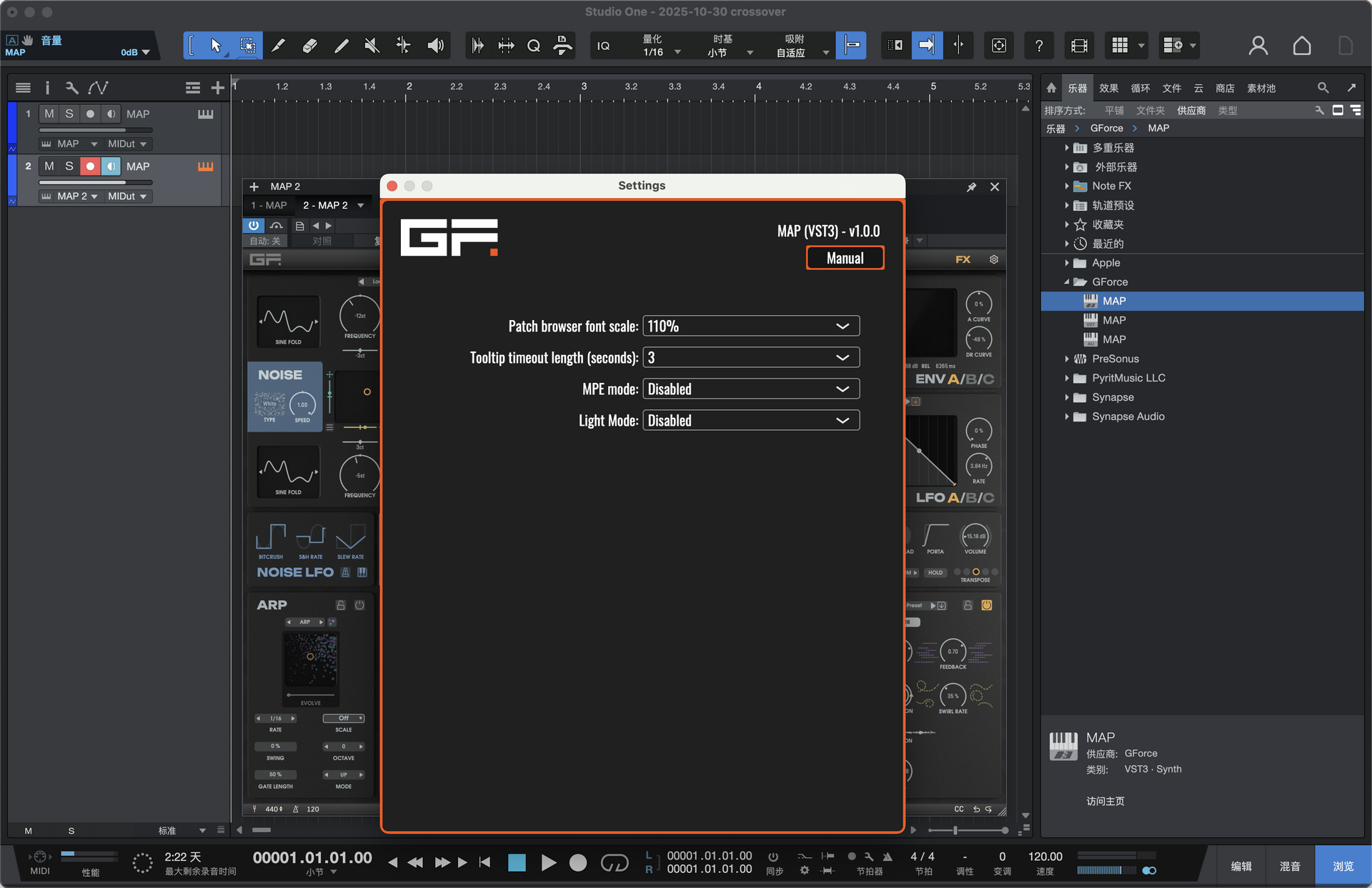Select the Synapse Audio folder item
Screen dimensions: 1372x888
[x=1128, y=416]
